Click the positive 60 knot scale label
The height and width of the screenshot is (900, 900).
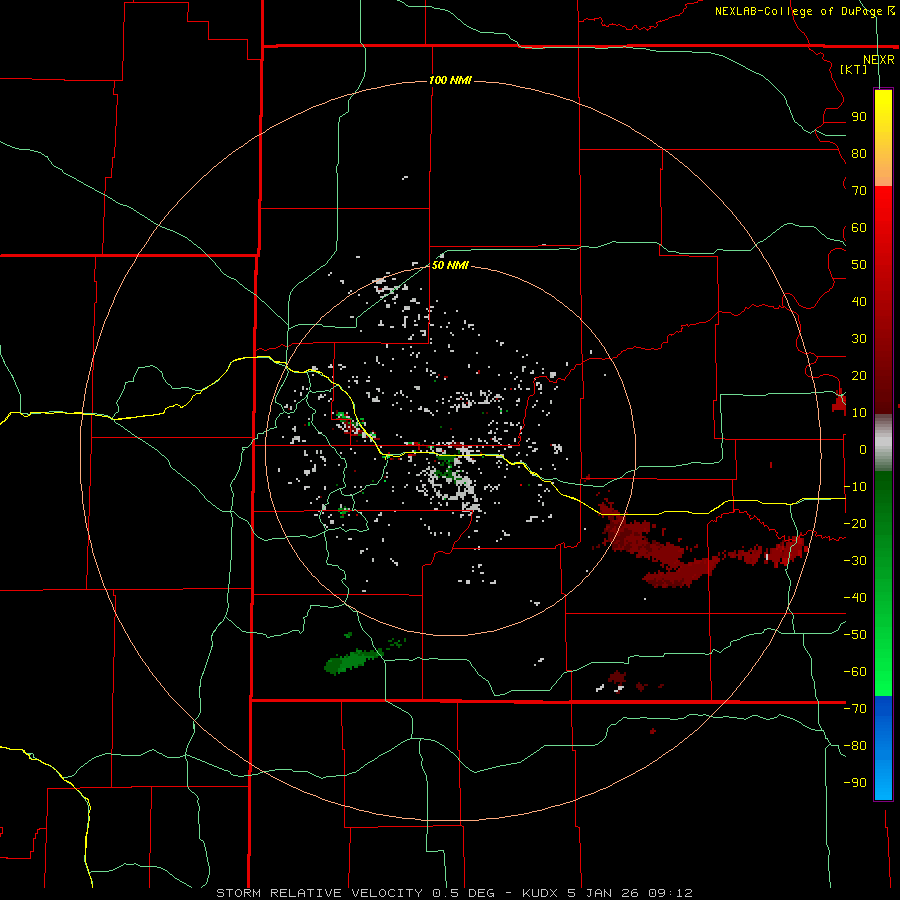[859, 227]
